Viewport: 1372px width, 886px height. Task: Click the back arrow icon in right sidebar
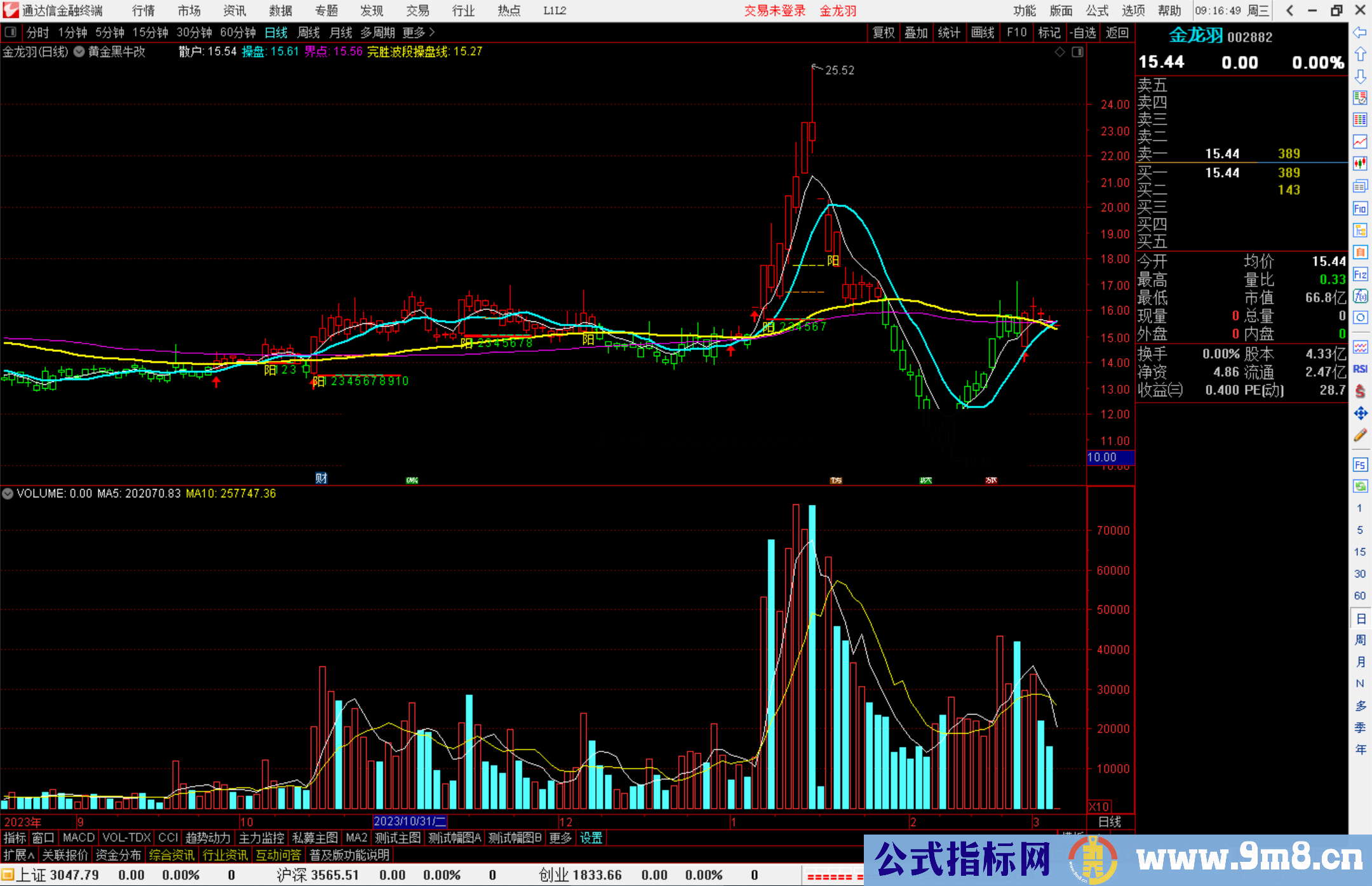pos(1360,32)
